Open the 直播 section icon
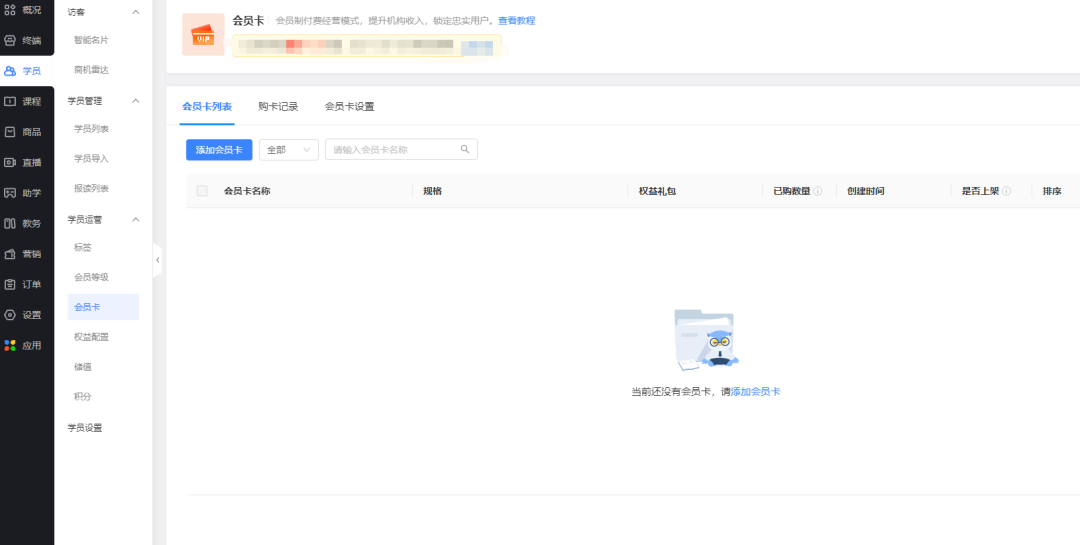 [10, 162]
